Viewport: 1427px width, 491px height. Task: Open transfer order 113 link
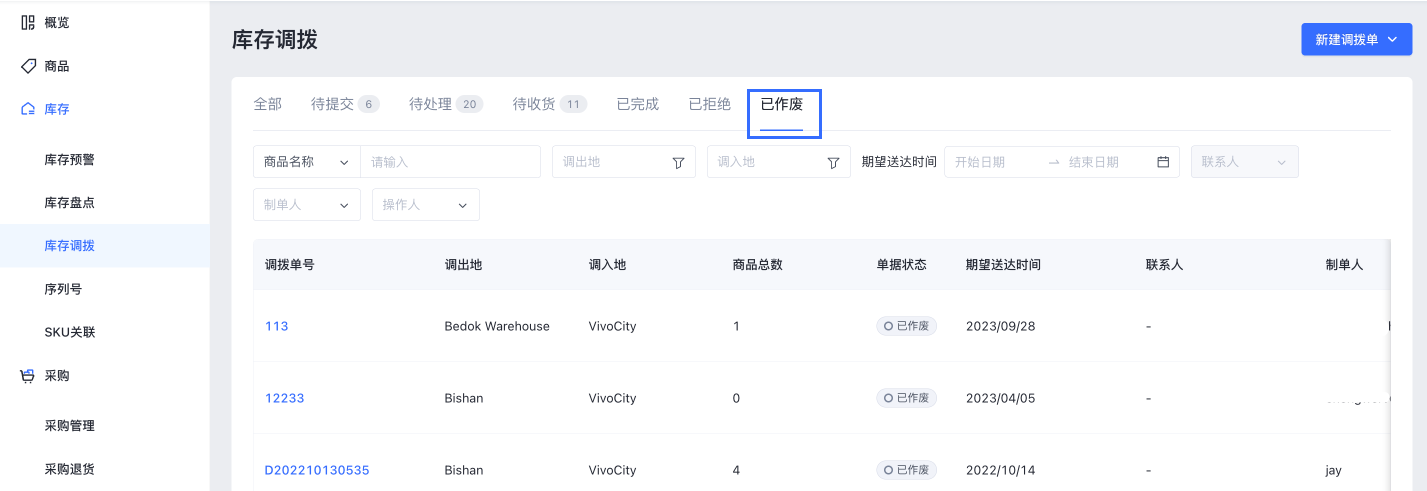point(277,326)
